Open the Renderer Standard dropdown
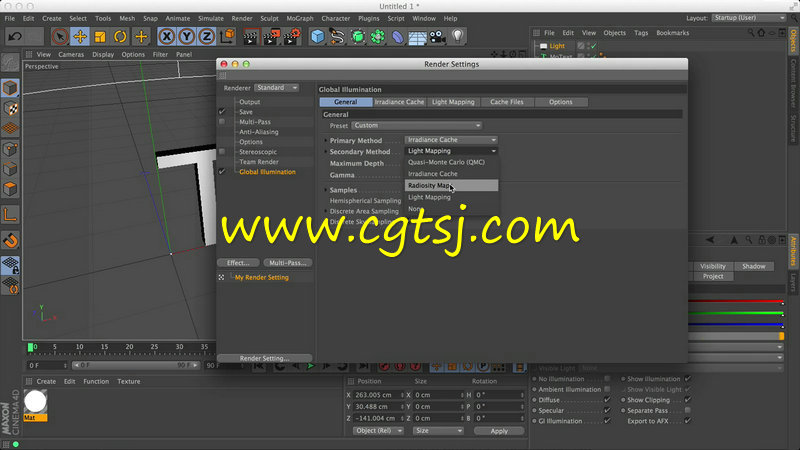Image resolution: width=800 pixels, height=450 pixels. click(x=277, y=88)
